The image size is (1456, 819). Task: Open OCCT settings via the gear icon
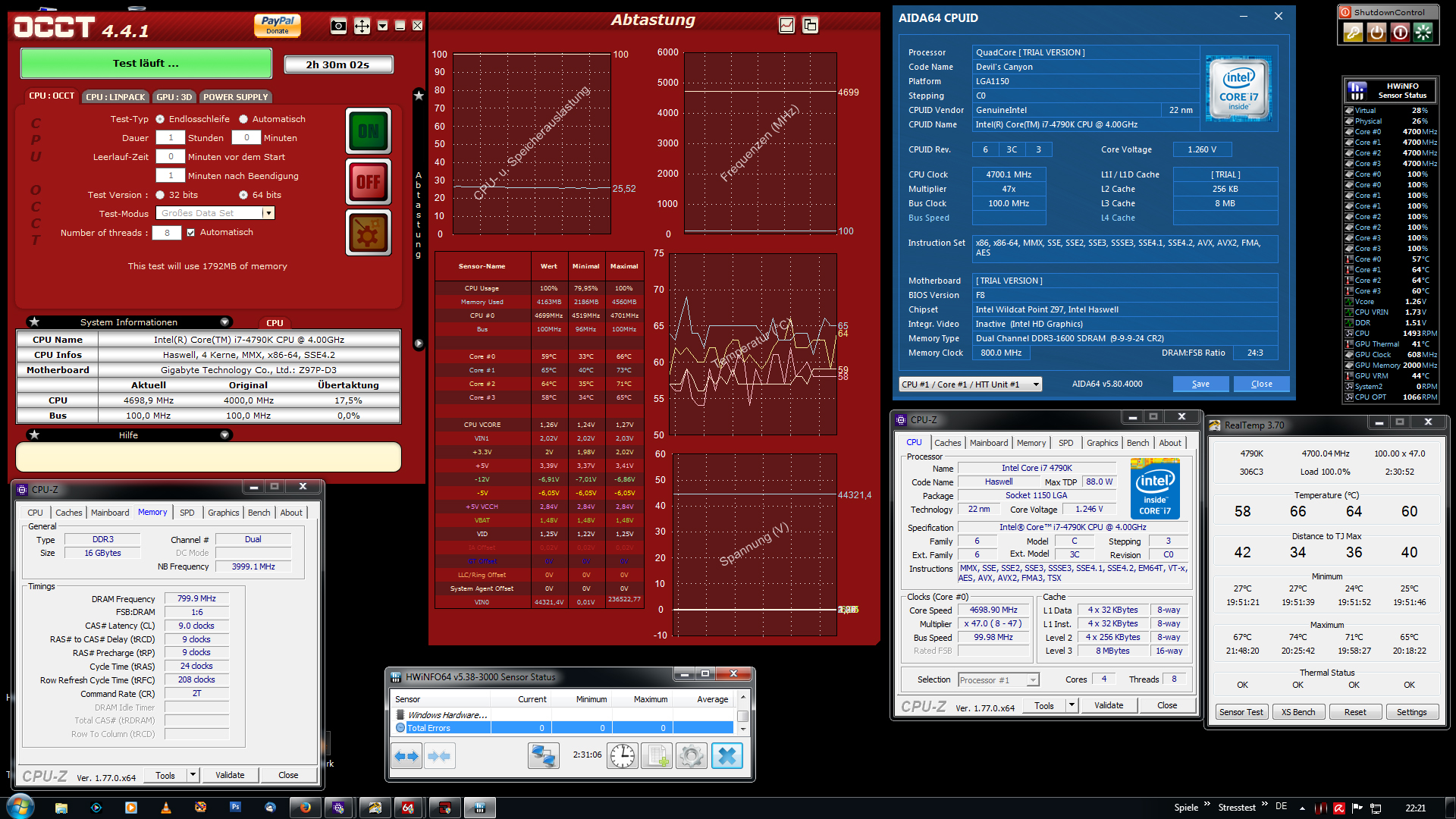pos(369,233)
